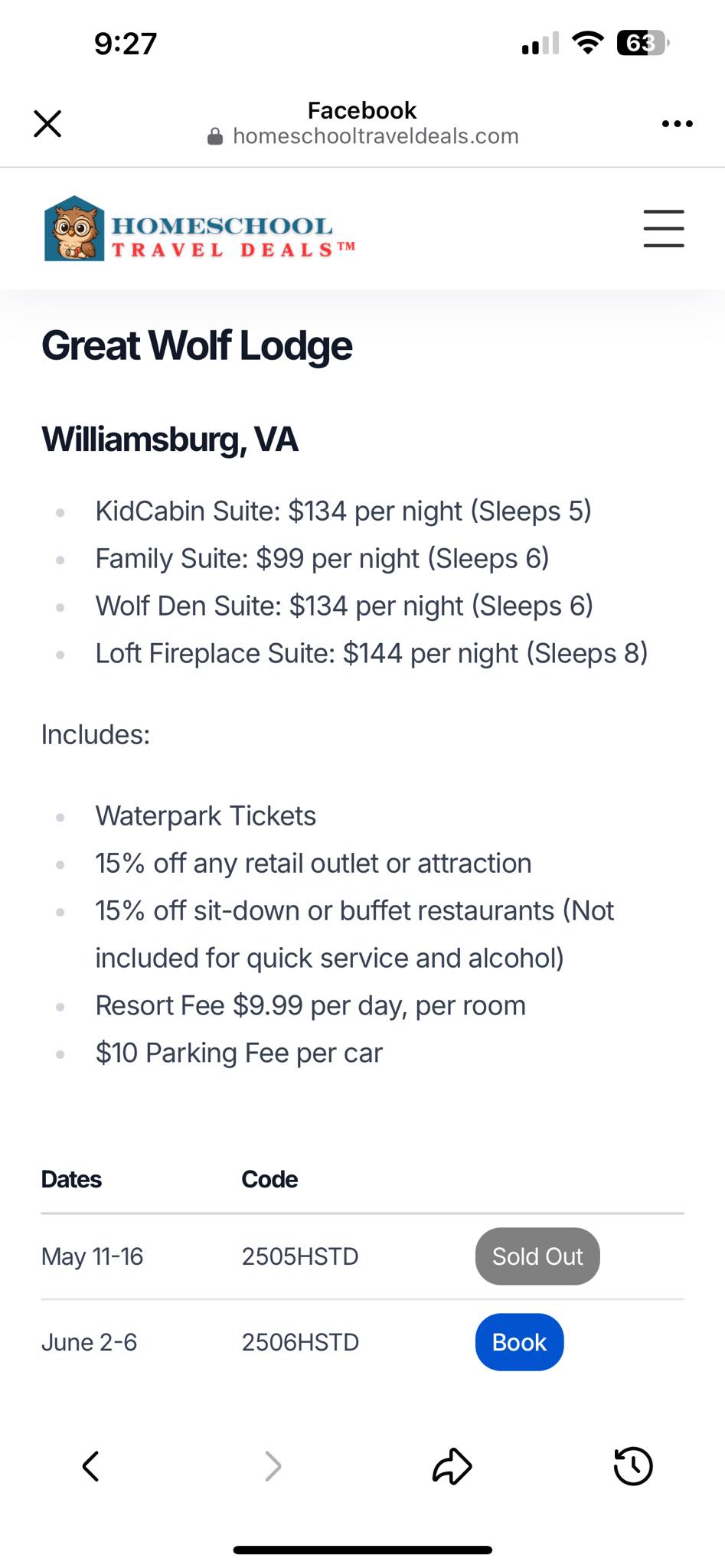Tap the Family Suite $99 line

(x=322, y=558)
